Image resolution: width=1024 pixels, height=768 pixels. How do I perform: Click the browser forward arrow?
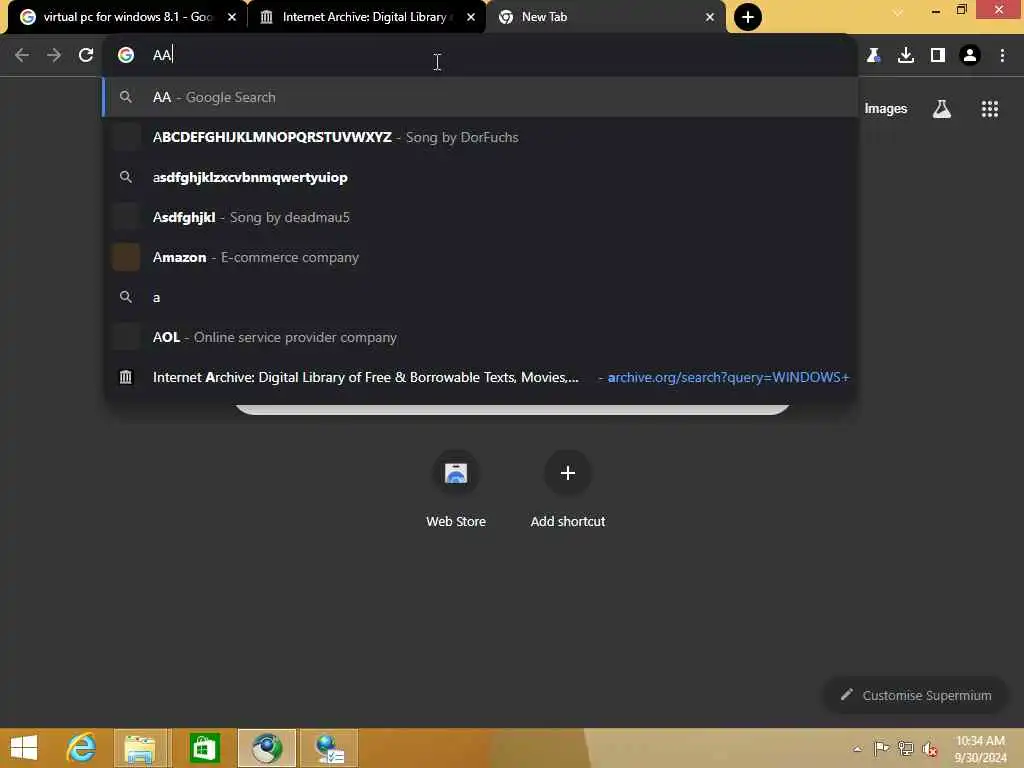coord(54,56)
